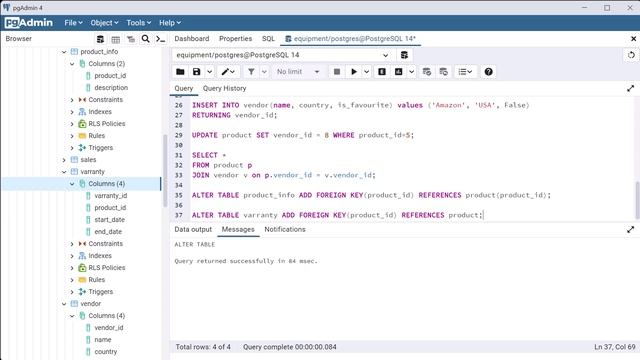640x360 pixels.
Task: Click the Explain query icon
Action: [382, 72]
